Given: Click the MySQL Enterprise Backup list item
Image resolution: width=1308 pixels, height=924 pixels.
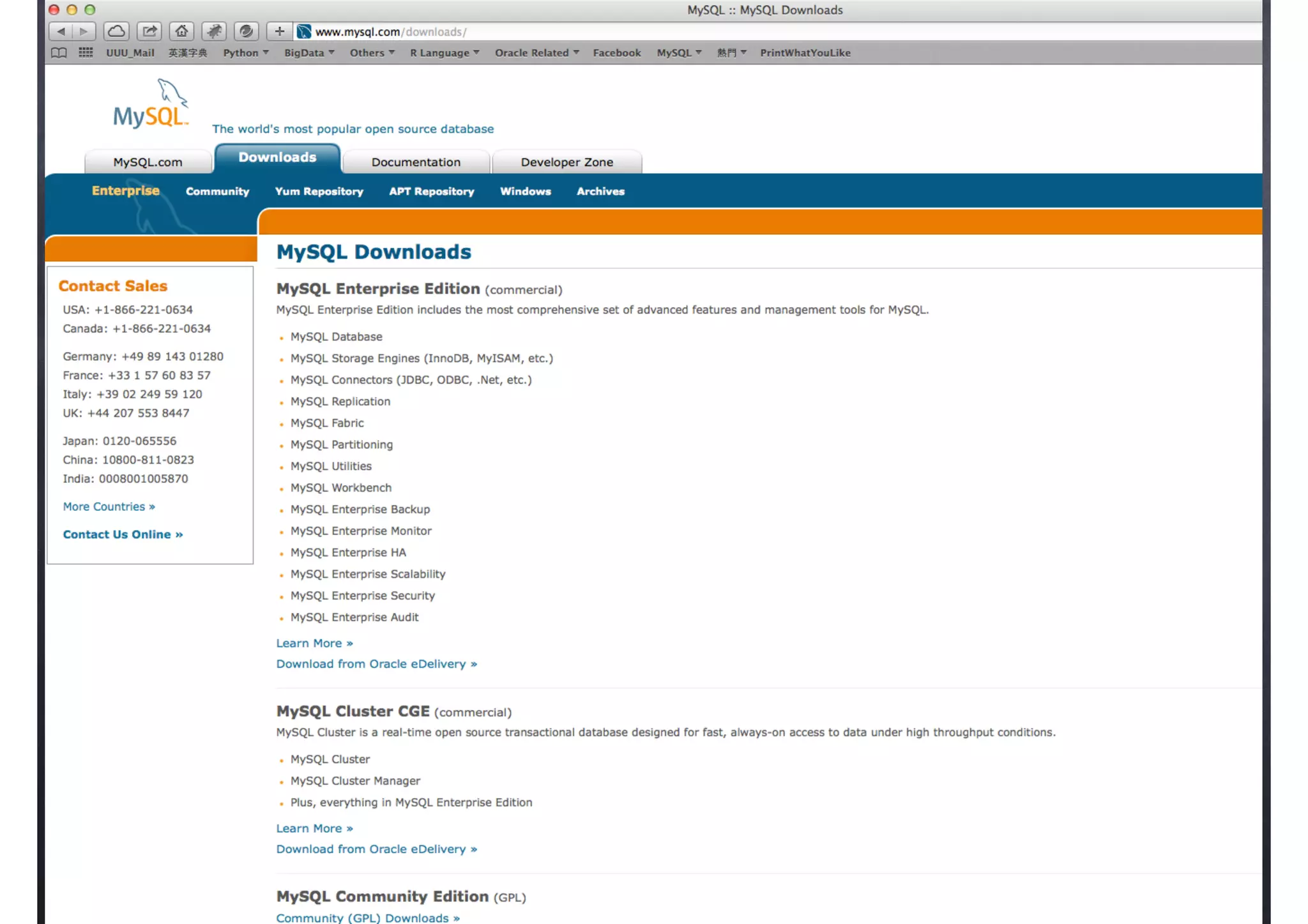Looking at the screenshot, I should 360,510.
